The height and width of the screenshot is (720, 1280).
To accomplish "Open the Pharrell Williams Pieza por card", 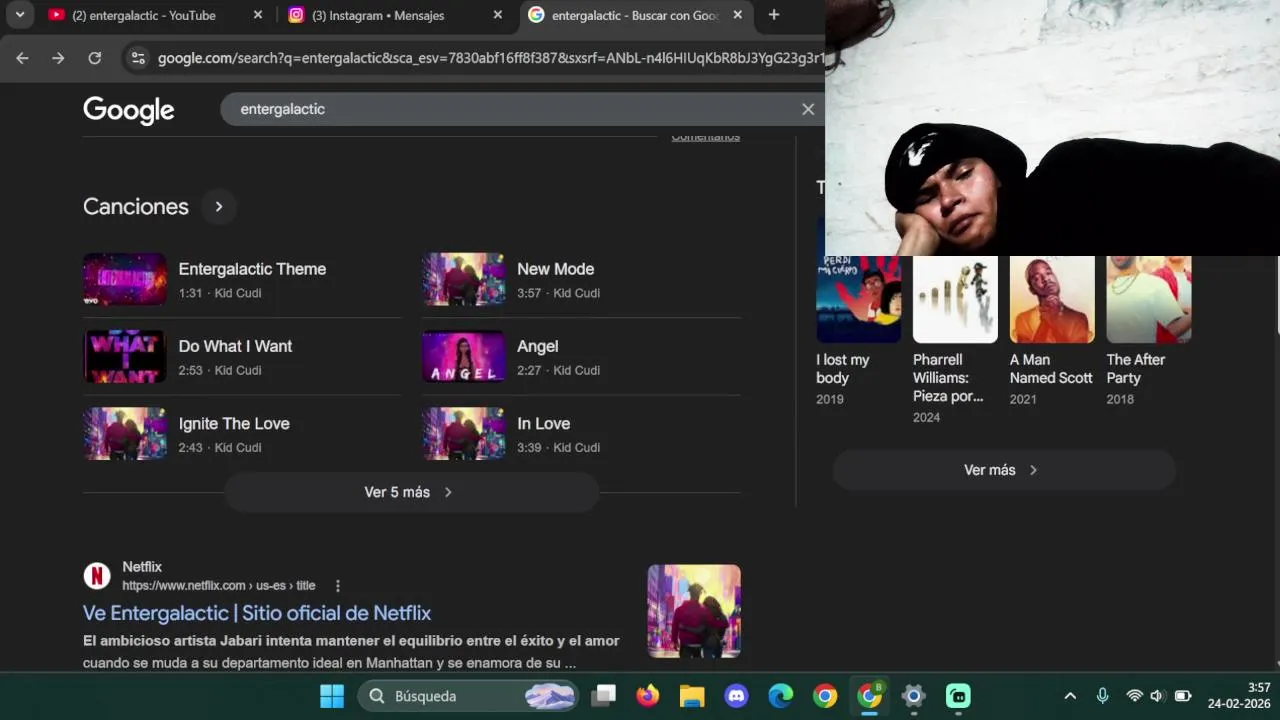I will [955, 340].
